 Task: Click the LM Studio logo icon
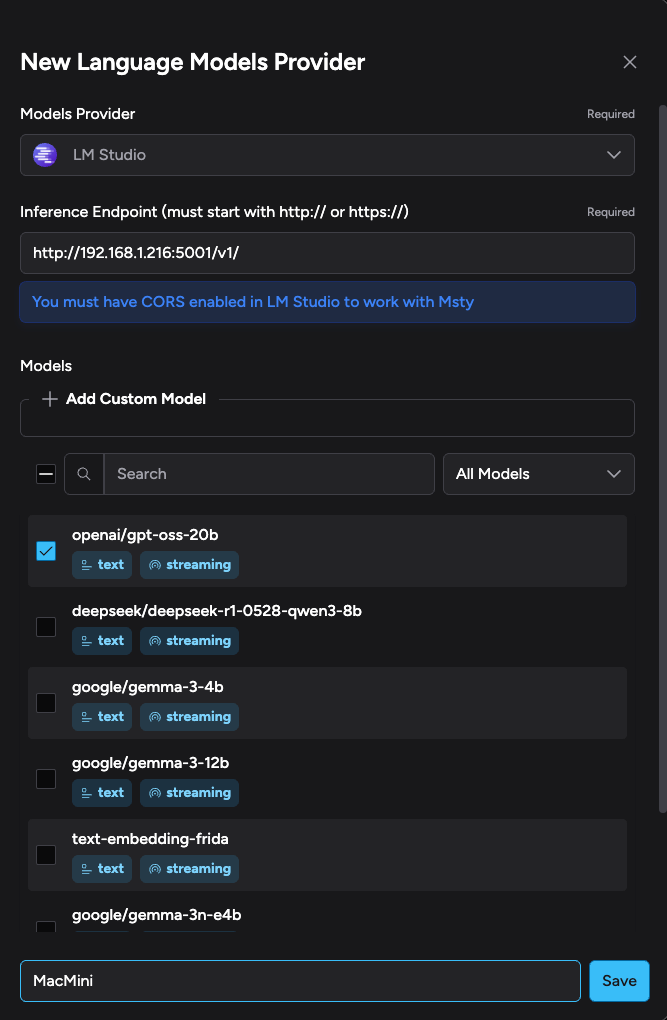tap(45, 155)
